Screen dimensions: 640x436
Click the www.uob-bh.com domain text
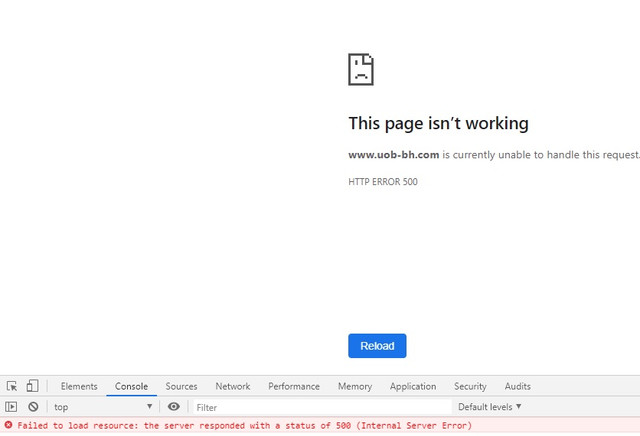pos(393,155)
